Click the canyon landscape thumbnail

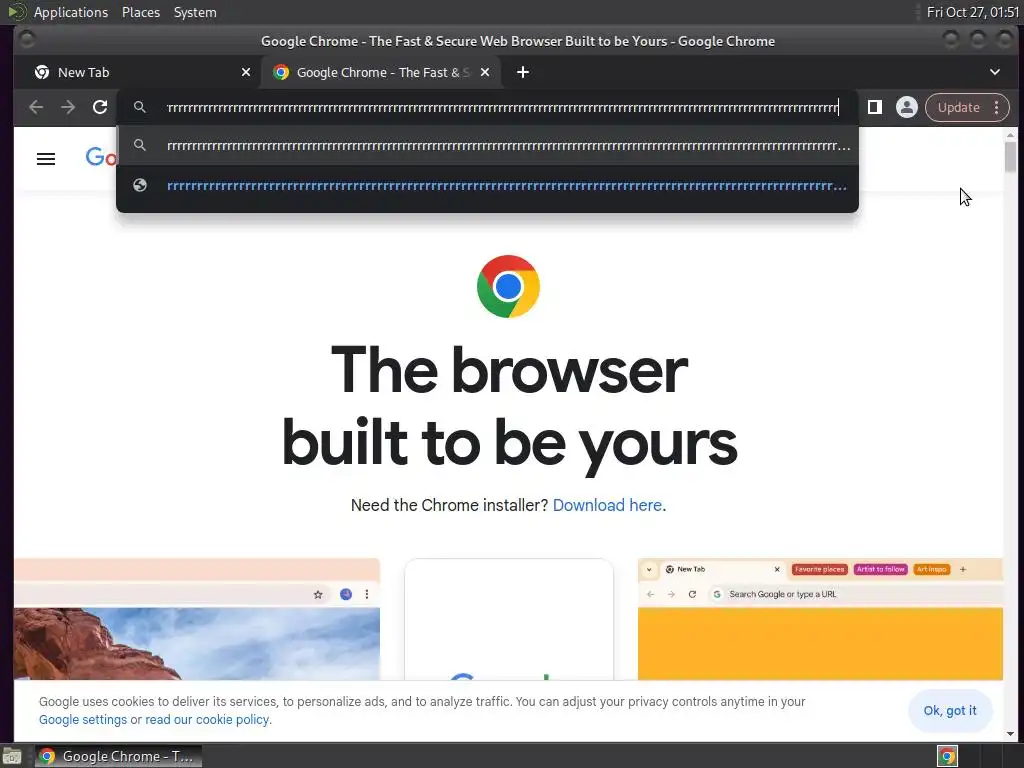click(197, 644)
